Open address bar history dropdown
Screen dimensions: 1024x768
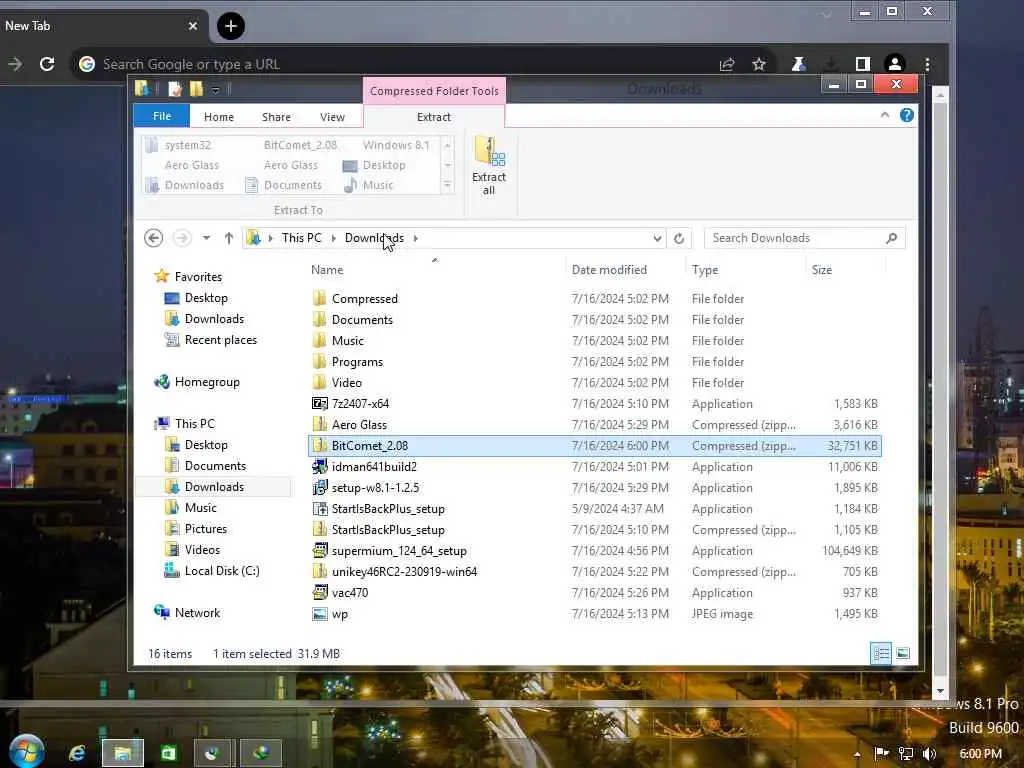pyautogui.click(x=657, y=238)
